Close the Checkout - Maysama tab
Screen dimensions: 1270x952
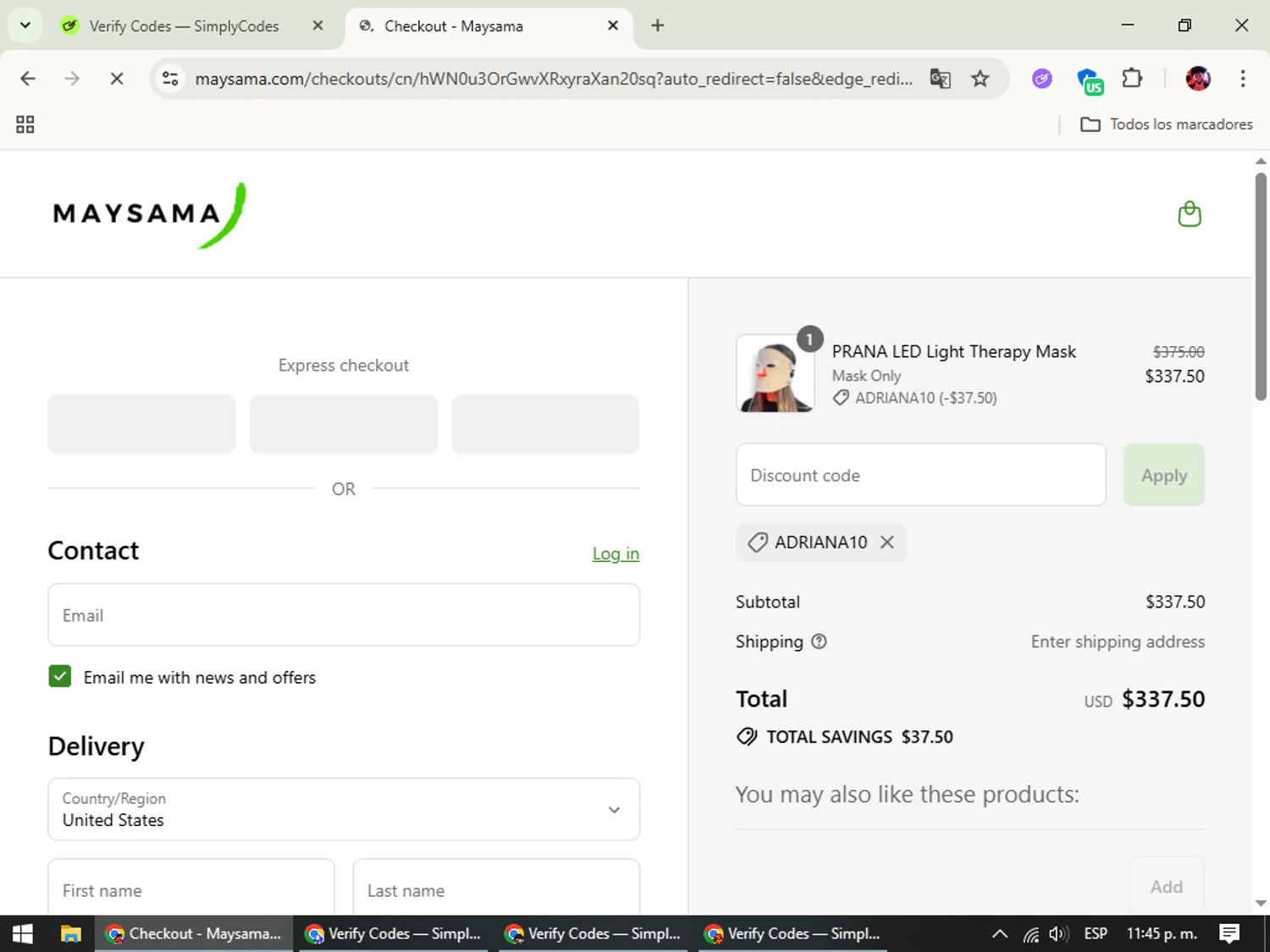[613, 25]
